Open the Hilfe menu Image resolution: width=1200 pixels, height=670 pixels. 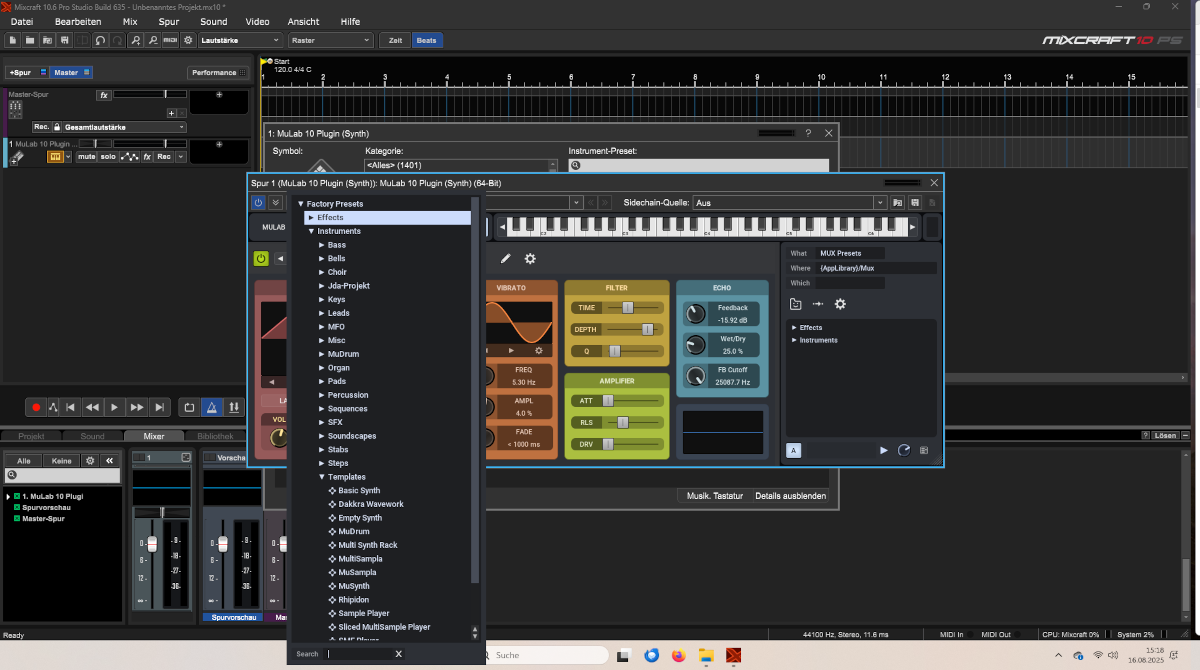(x=350, y=21)
